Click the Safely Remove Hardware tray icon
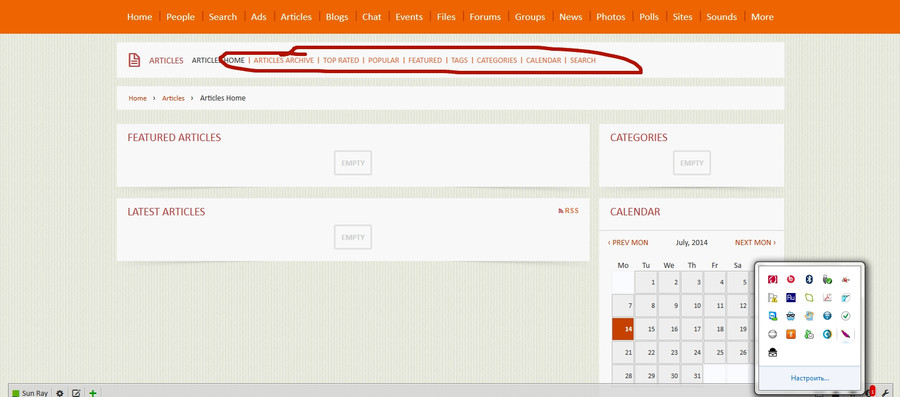This screenshot has height=397, width=900. 827,279
